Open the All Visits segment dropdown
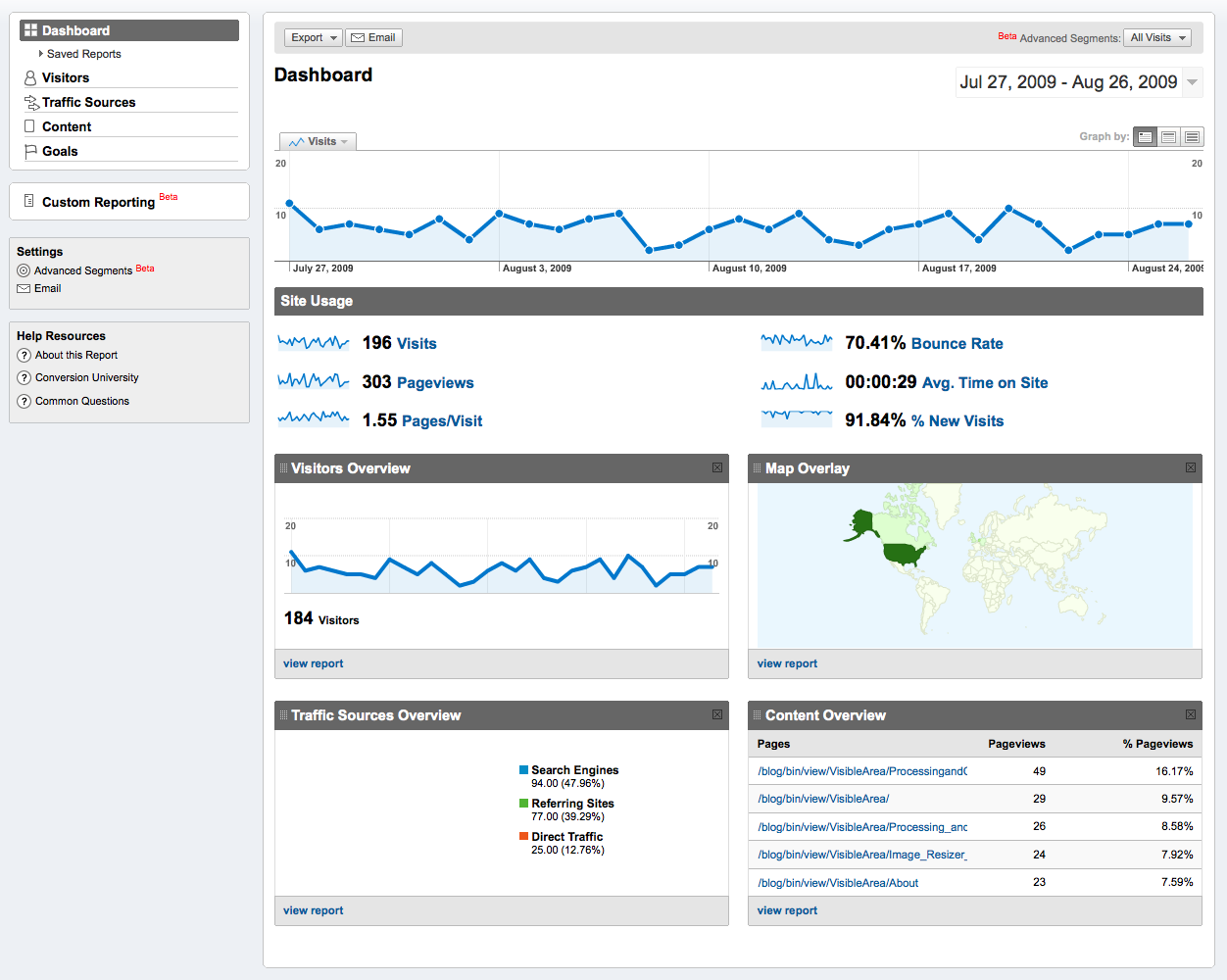The width and height of the screenshot is (1227, 980). pos(1157,38)
